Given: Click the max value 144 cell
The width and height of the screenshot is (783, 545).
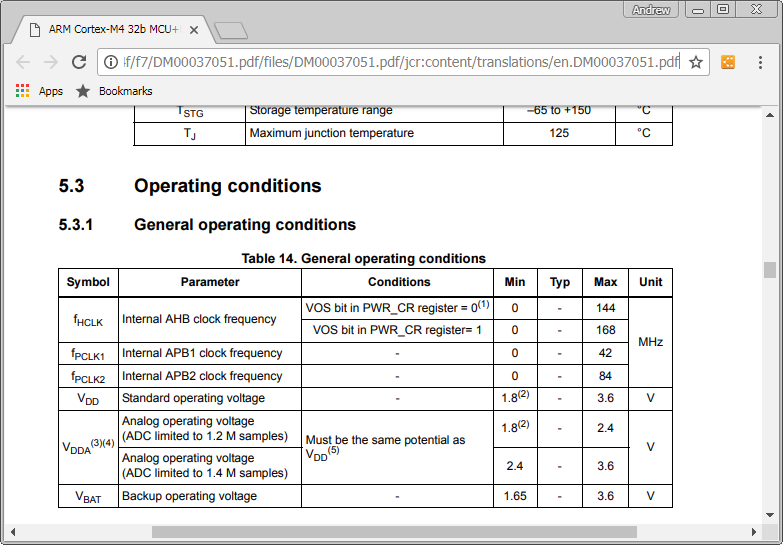Looking at the screenshot, I should click(x=605, y=308).
